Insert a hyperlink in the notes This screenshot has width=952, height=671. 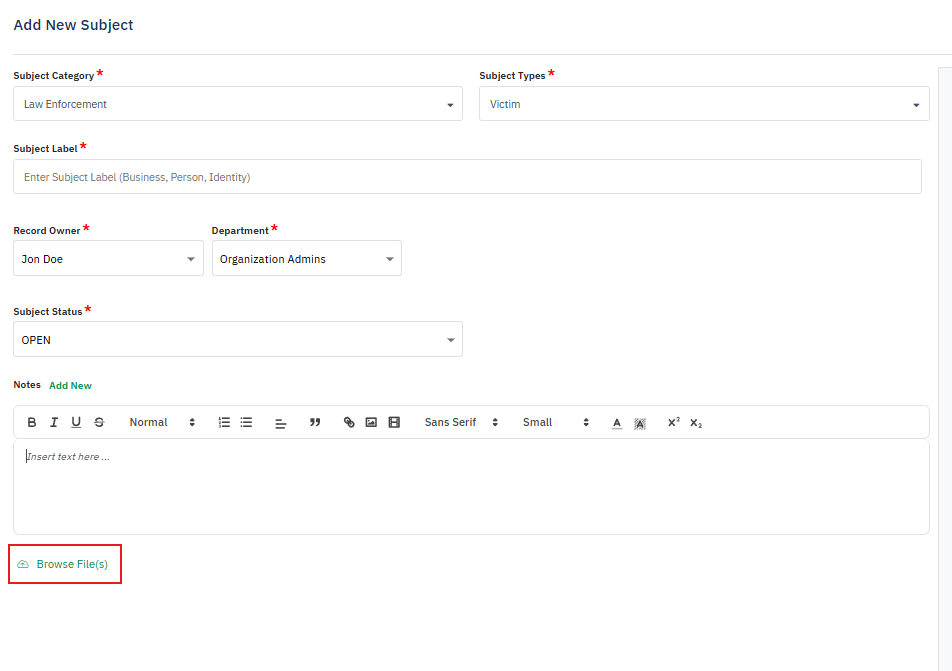[349, 423]
